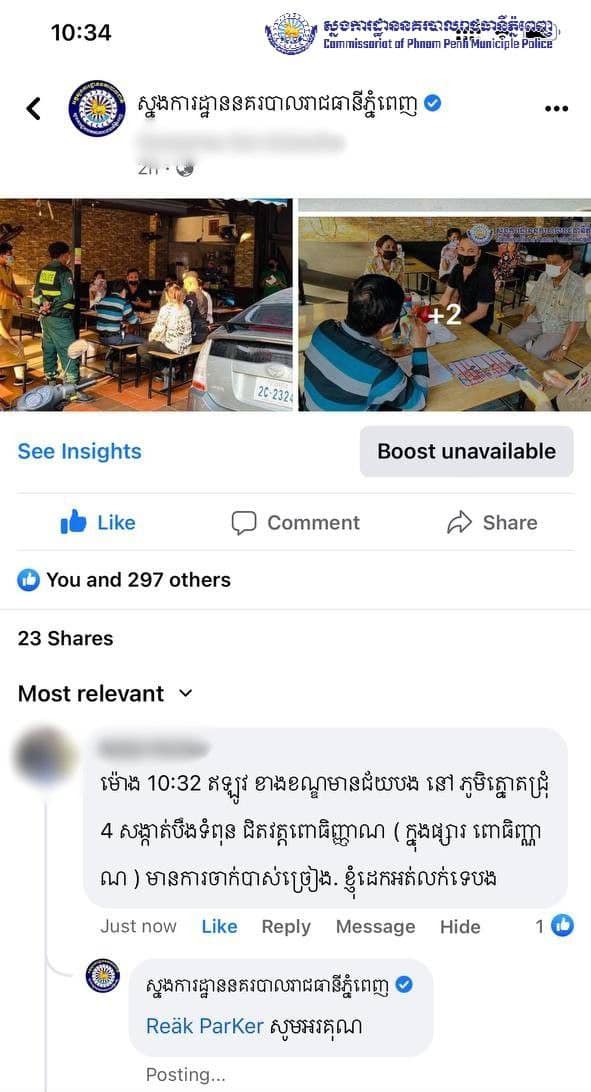Open the +2 more photos thumbnail

445,305
